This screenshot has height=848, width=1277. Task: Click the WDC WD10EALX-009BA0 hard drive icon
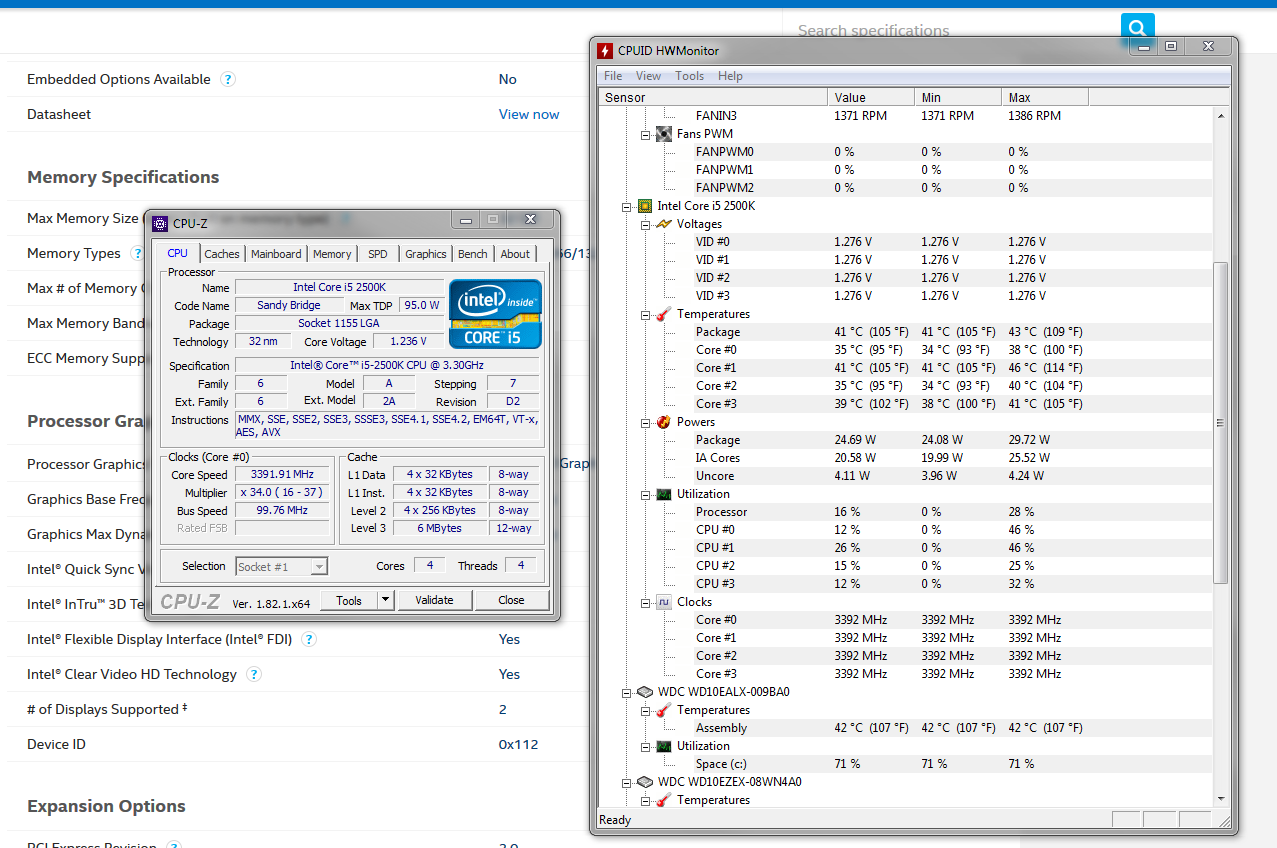pos(645,692)
